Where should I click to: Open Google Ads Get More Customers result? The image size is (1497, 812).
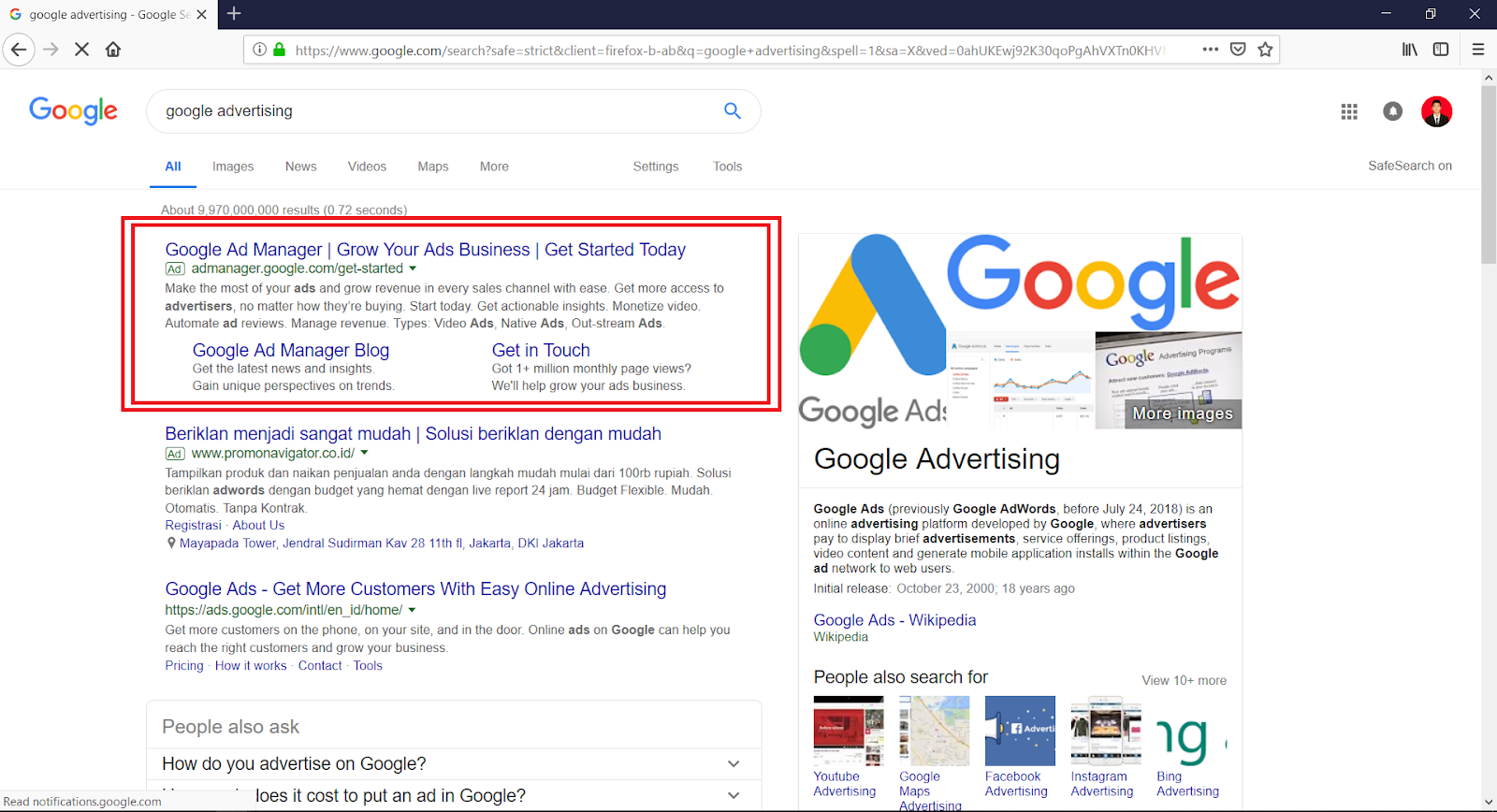tap(415, 589)
